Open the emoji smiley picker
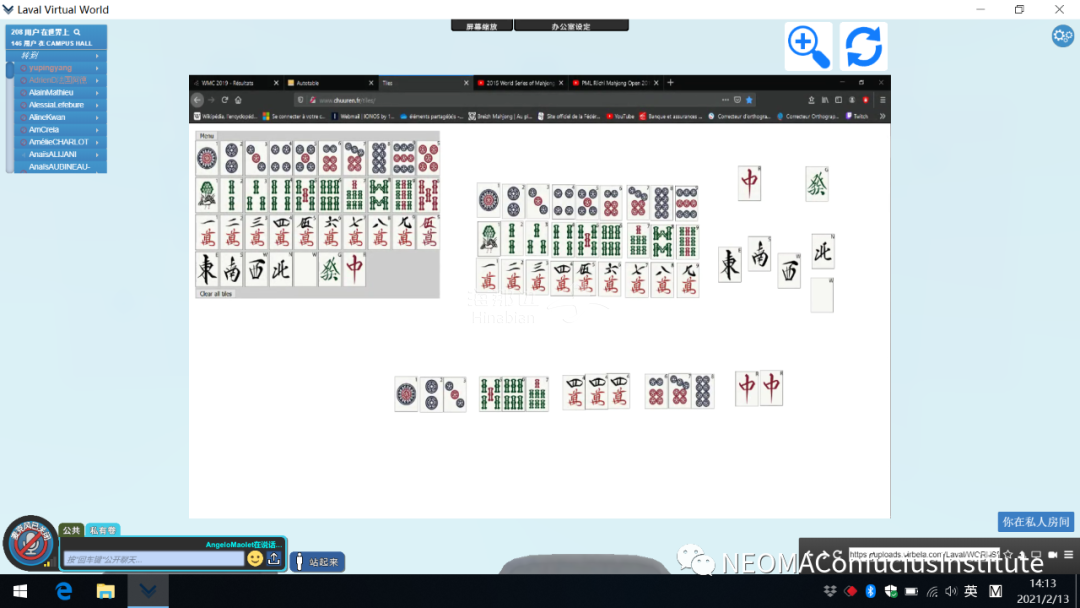 click(x=255, y=558)
